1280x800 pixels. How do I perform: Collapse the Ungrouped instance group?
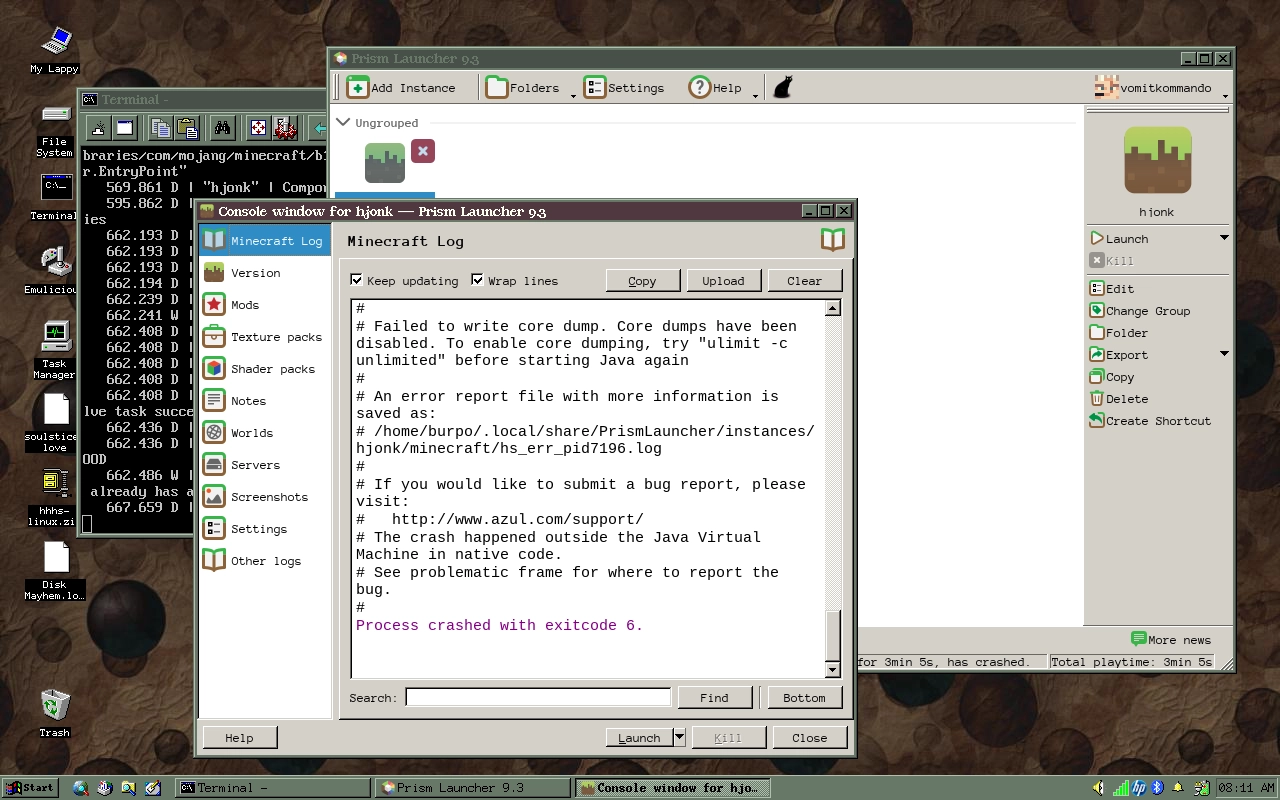pyautogui.click(x=343, y=122)
